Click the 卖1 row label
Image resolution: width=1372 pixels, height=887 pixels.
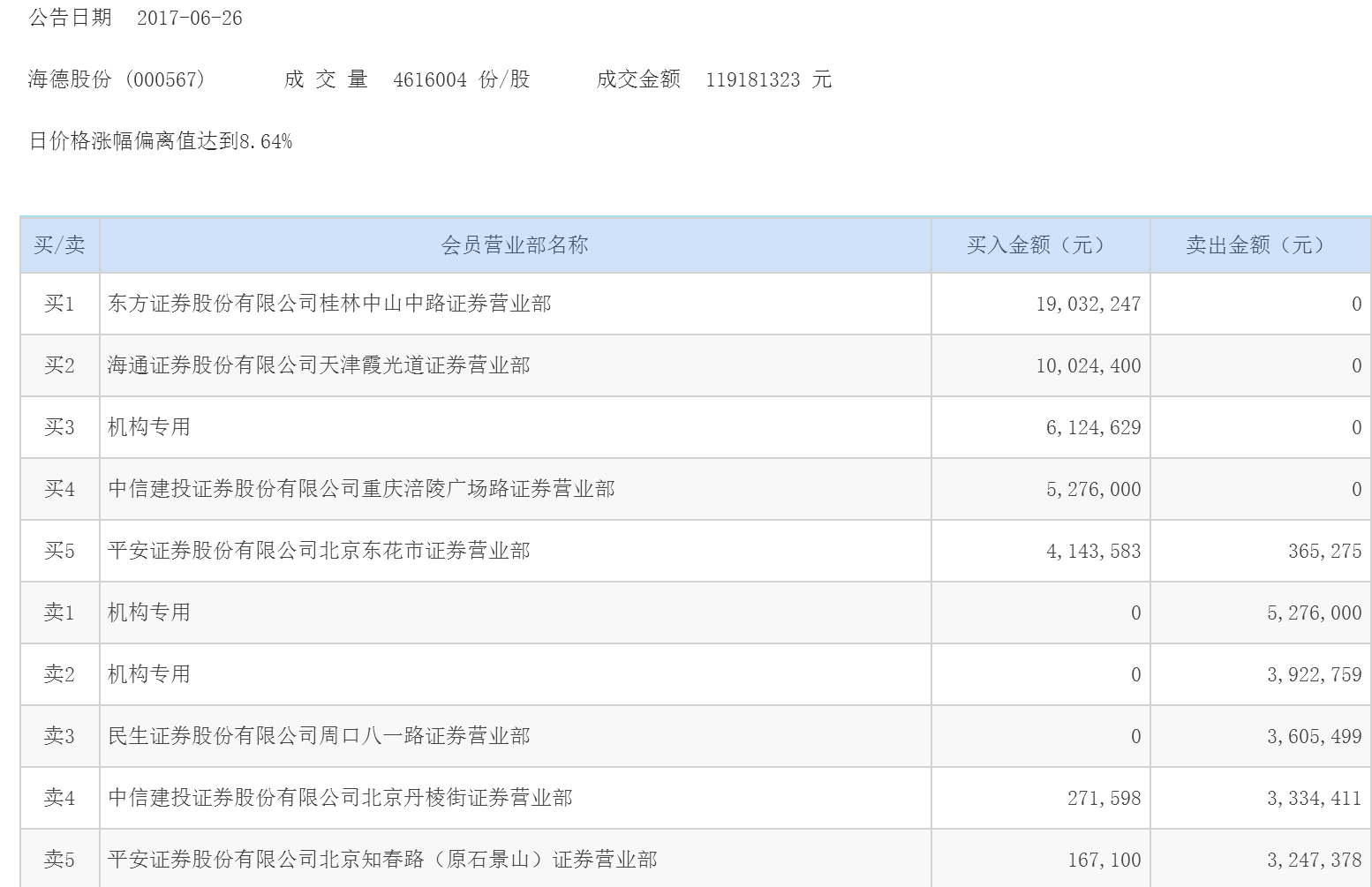[x=59, y=613]
